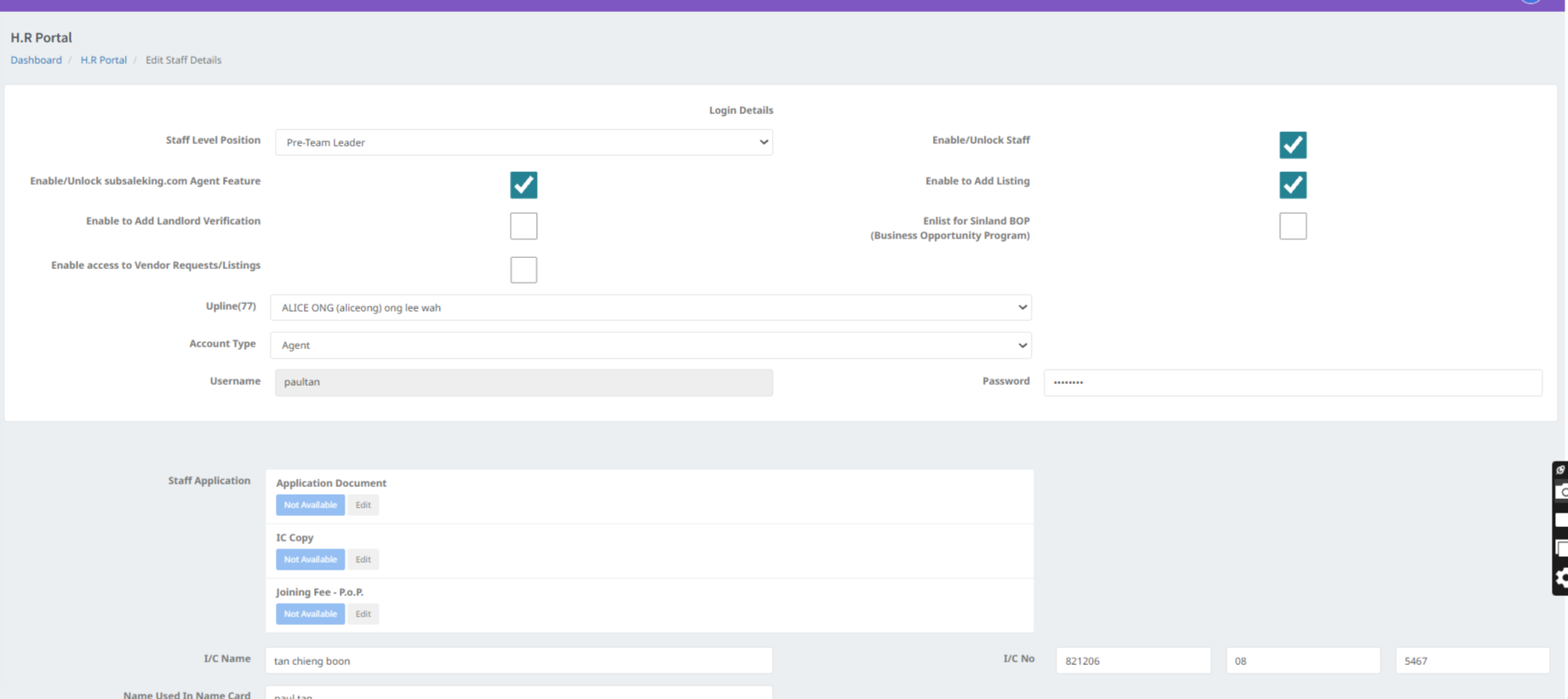
Task: Click the blue user avatar in top bar
Action: [1531, 2]
